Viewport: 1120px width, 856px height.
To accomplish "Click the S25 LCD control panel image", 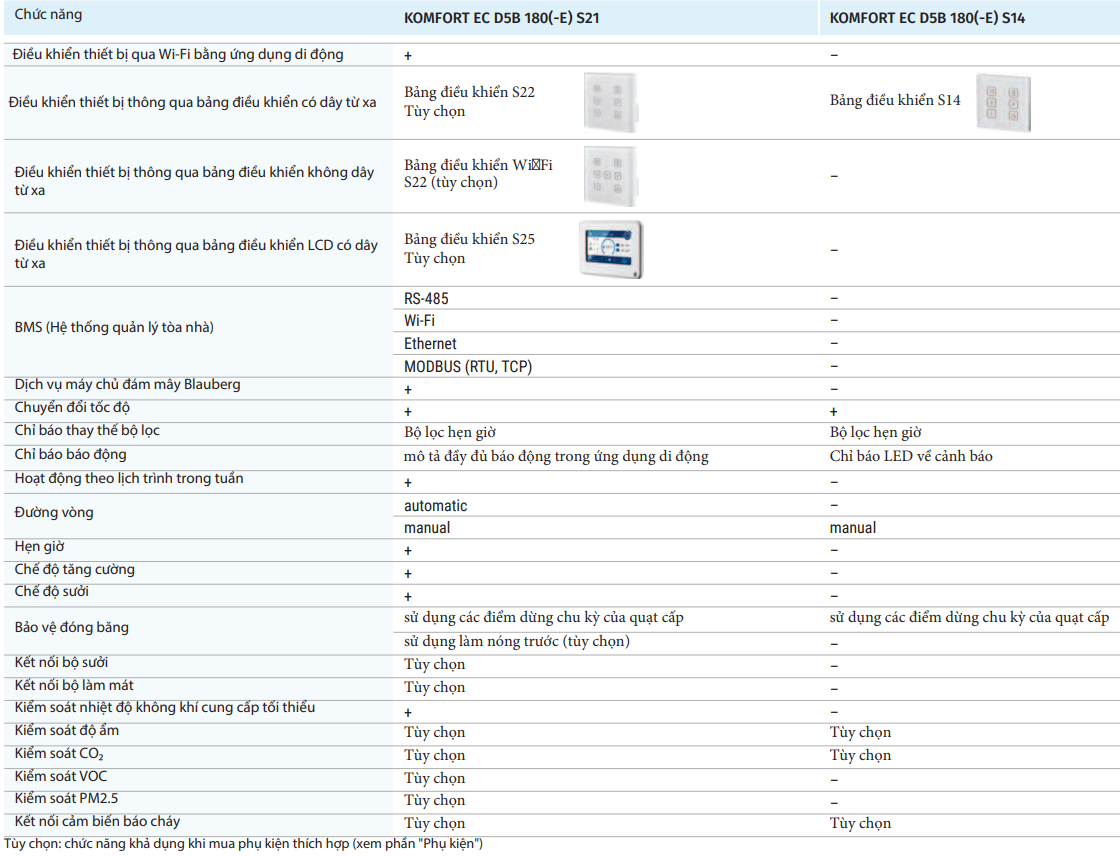I will click(x=611, y=249).
